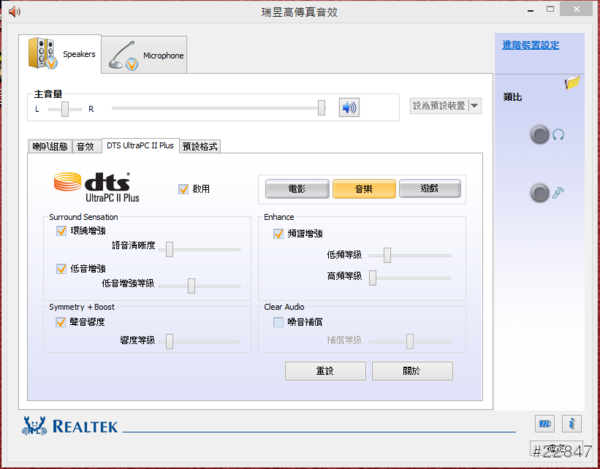Click the 關於 button
Viewport: 600px width, 469px height.
[412, 371]
